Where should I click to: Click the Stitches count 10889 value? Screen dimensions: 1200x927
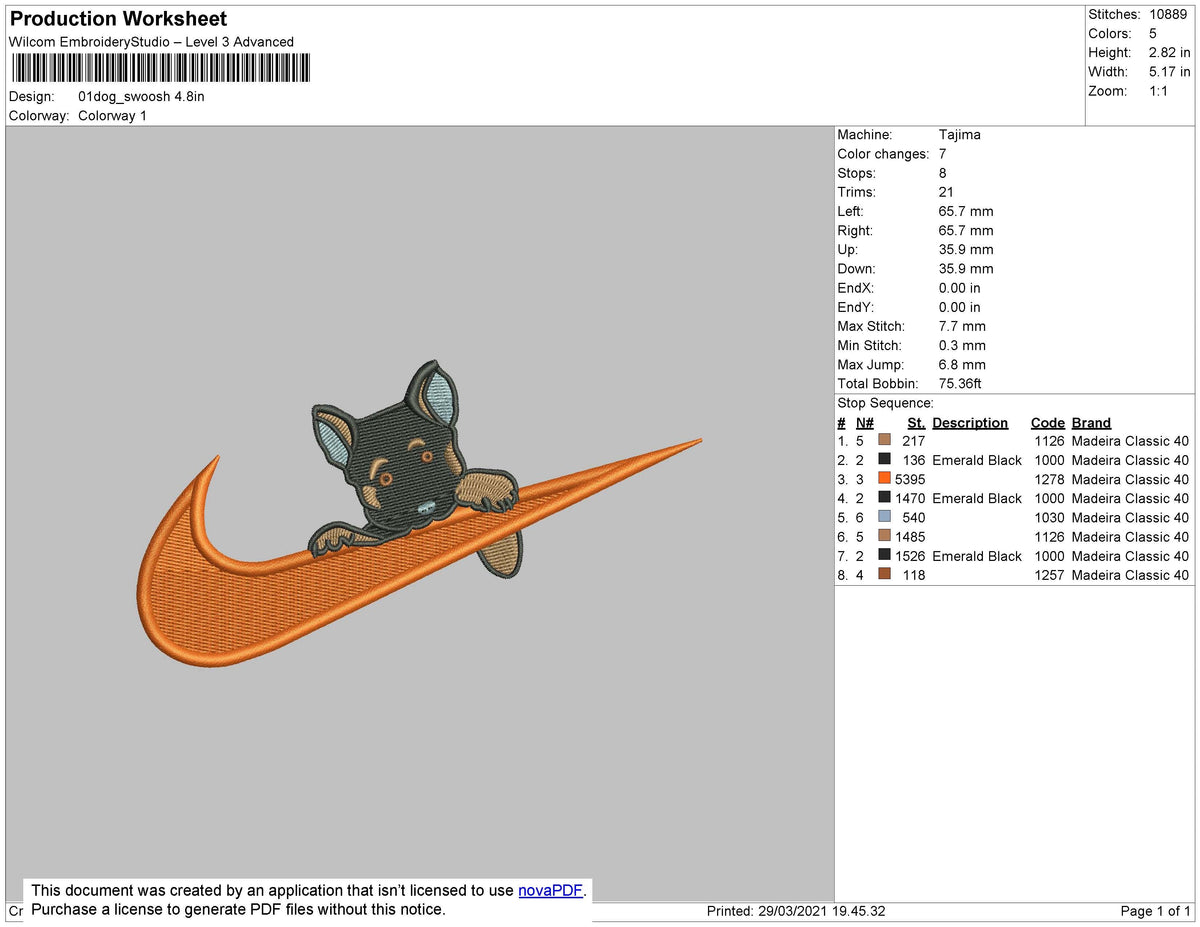pos(1168,14)
